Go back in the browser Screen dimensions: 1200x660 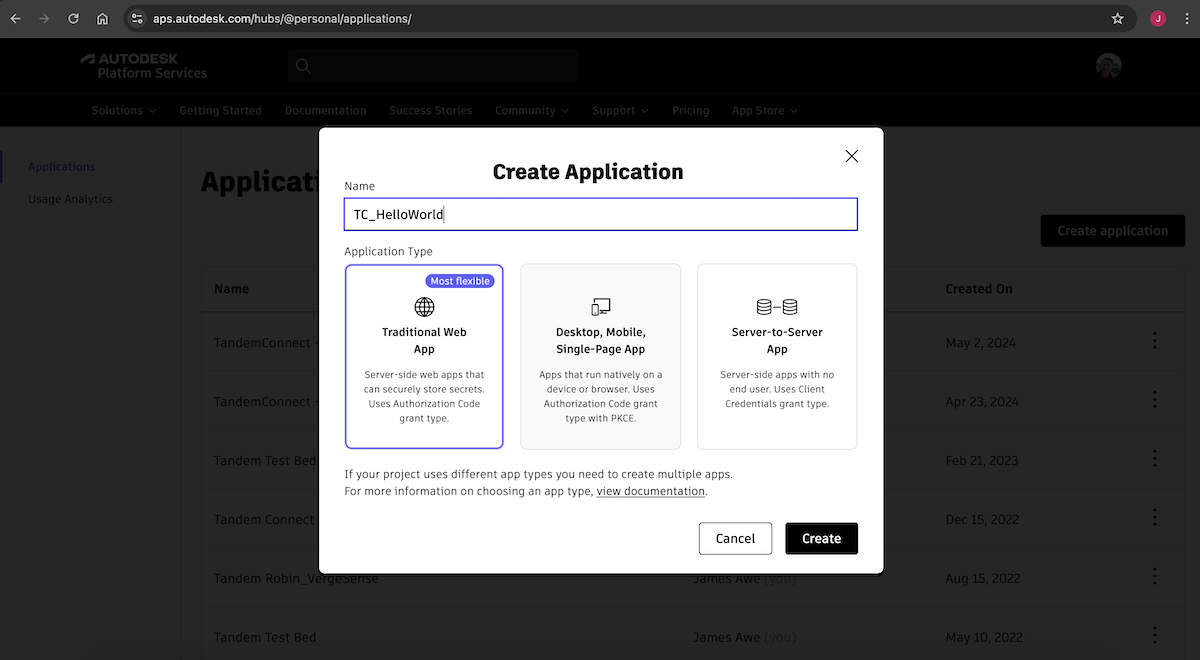point(15,18)
